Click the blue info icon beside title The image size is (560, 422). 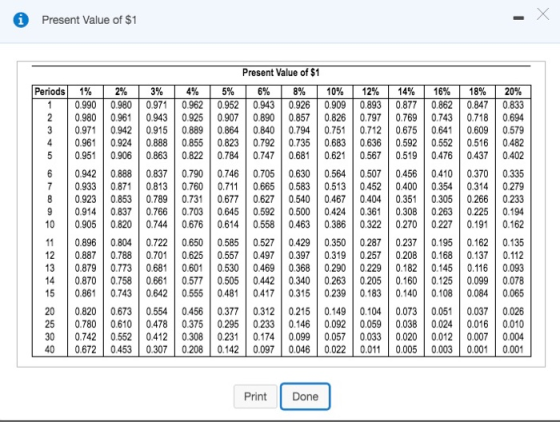point(21,20)
